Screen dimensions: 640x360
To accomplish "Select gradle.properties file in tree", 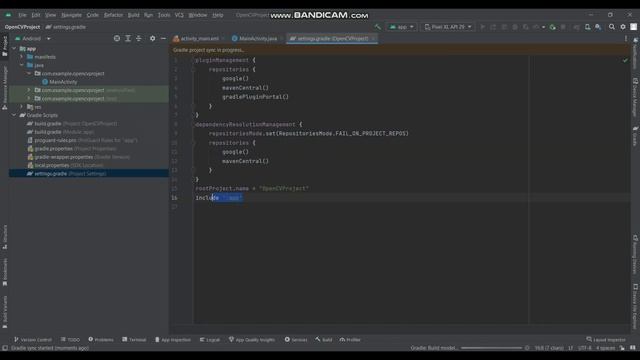I will coord(72,149).
